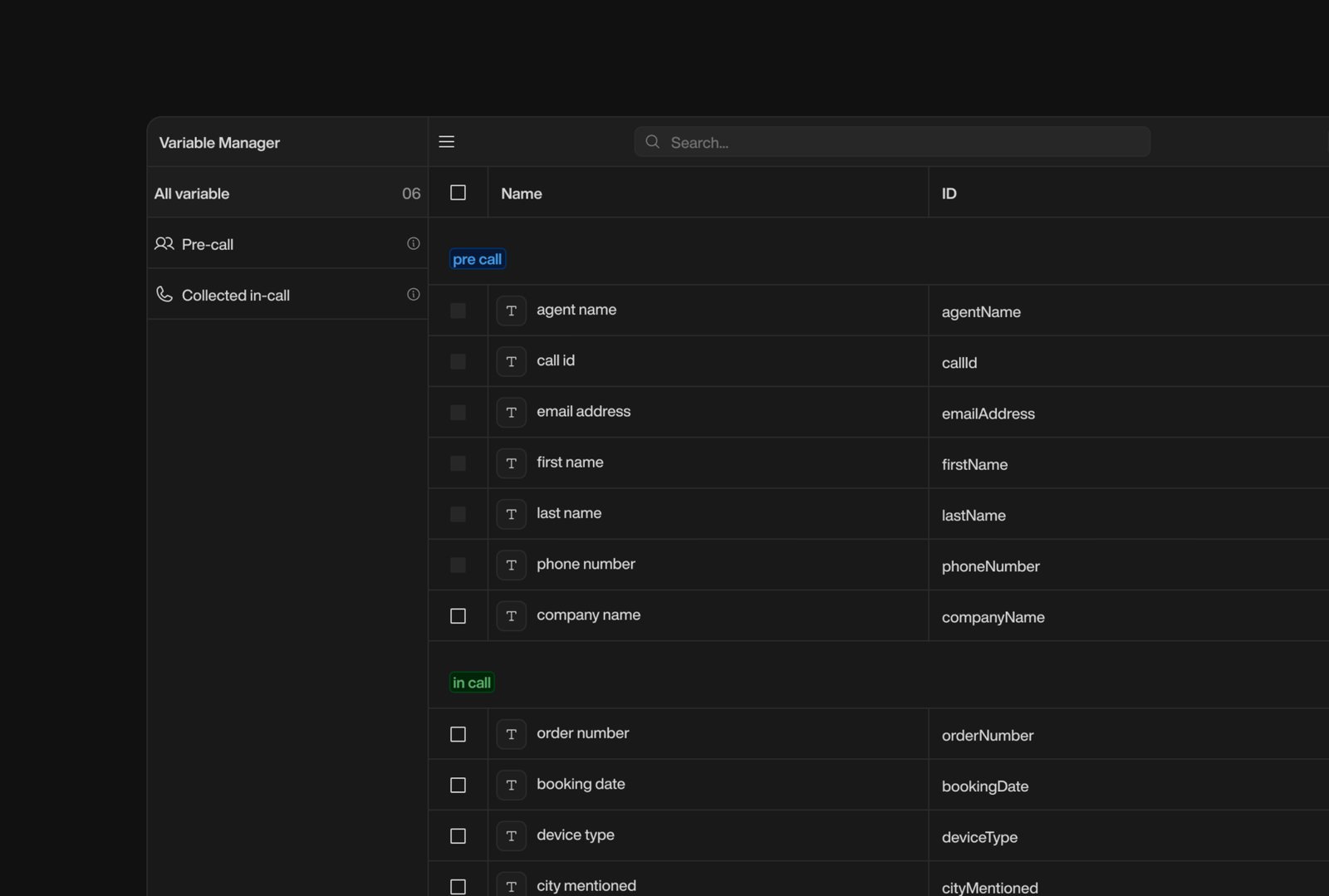Click the deviceType ID cell

(979, 837)
